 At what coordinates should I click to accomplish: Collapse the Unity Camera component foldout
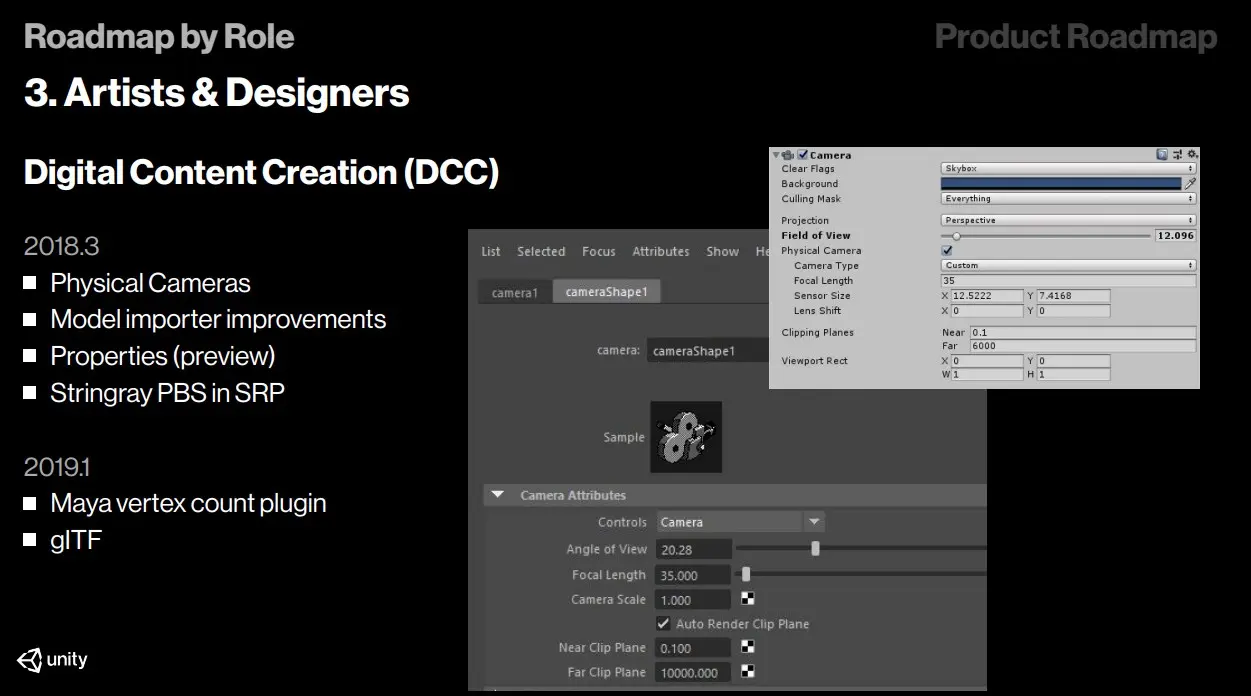coord(776,155)
